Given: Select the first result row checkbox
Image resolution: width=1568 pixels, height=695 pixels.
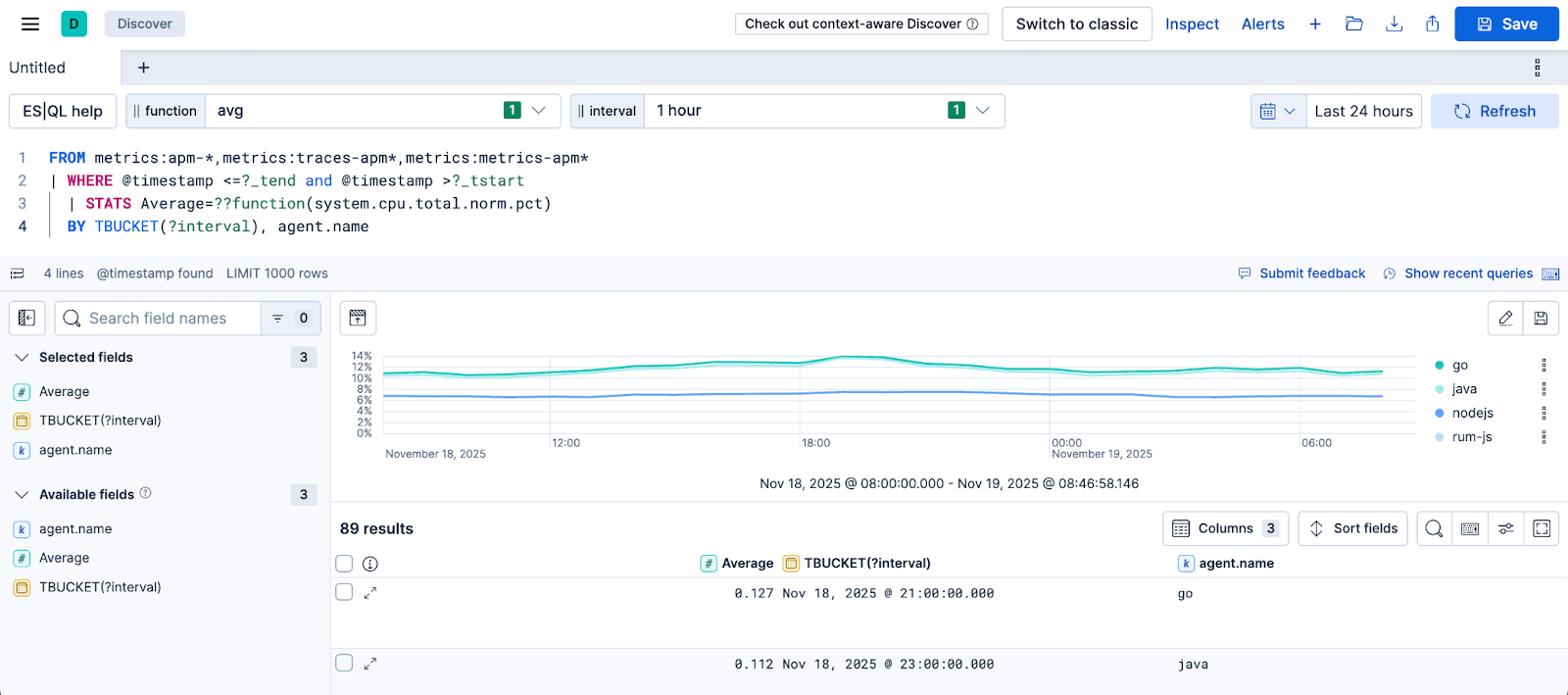Looking at the screenshot, I should pos(344,592).
